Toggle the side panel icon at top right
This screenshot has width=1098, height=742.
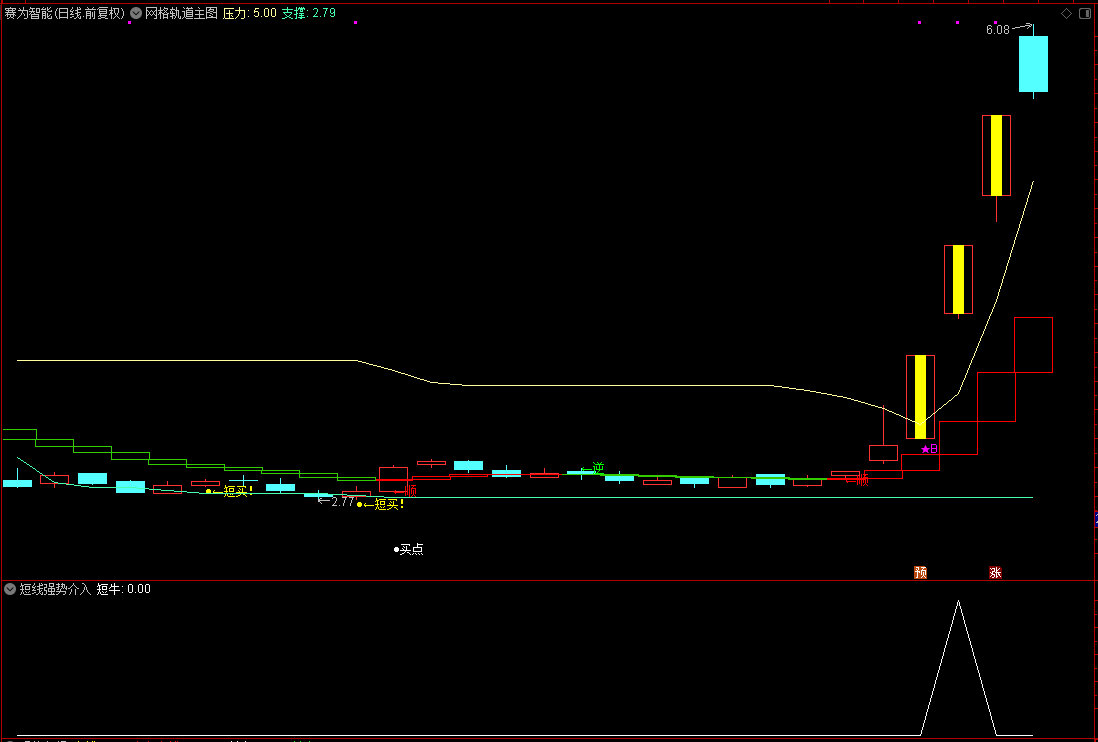tap(1085, 13)
